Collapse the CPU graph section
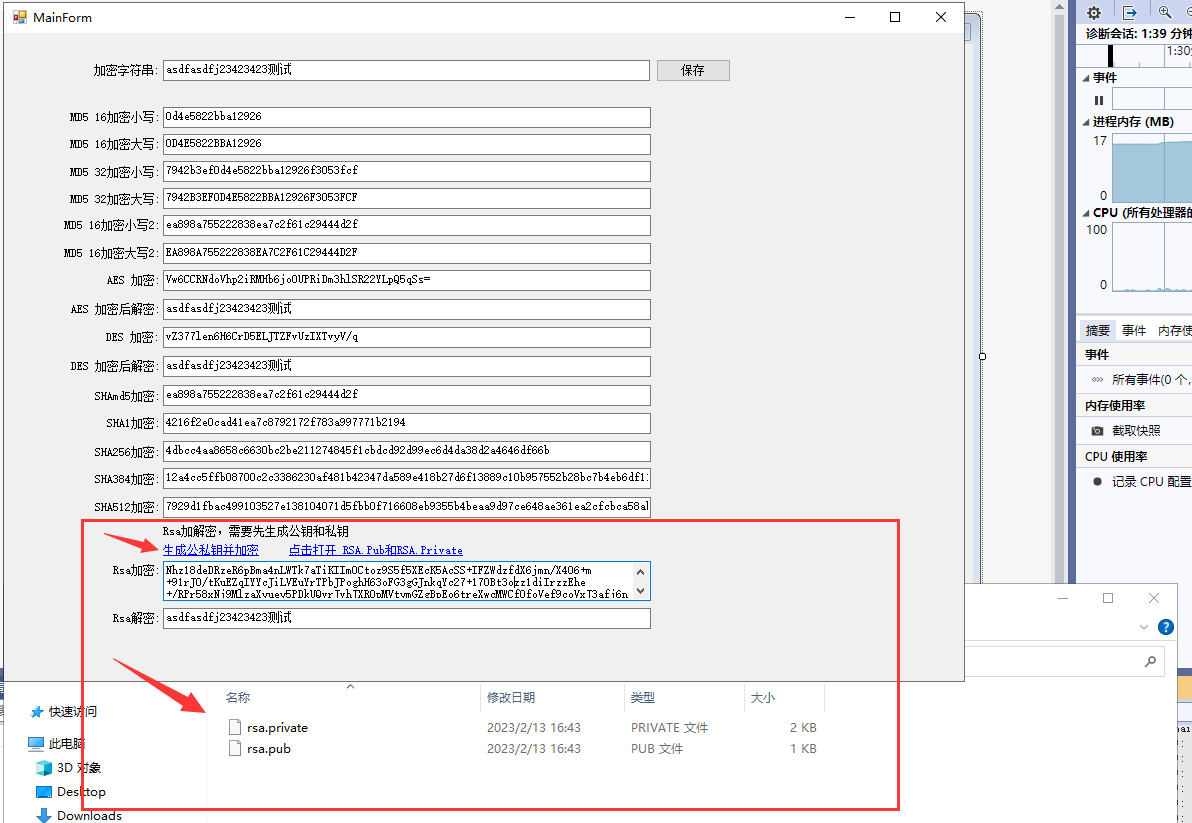The height and width of the screenshot is (823, 1192). tap(1086, 214)
